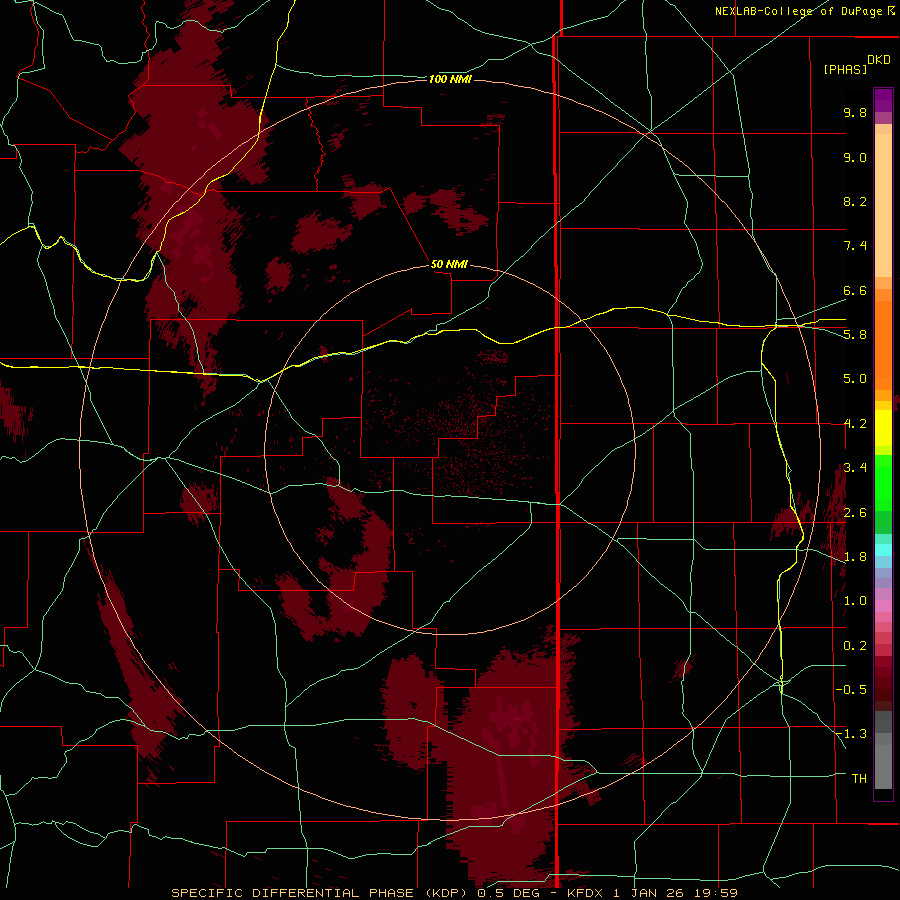Select the 4.2 value on color scale

point(855,424)
